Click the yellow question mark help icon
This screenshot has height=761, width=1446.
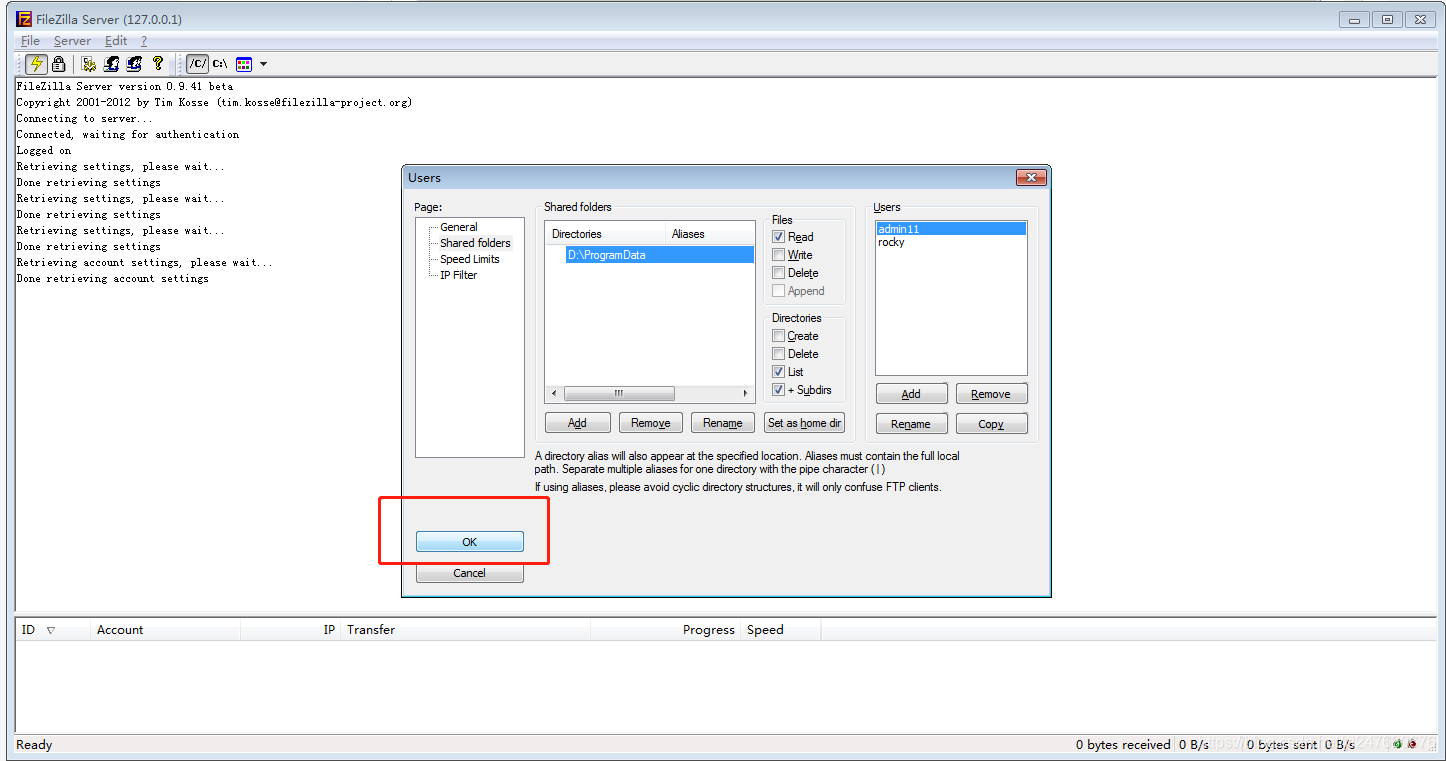tap(157, 64)
